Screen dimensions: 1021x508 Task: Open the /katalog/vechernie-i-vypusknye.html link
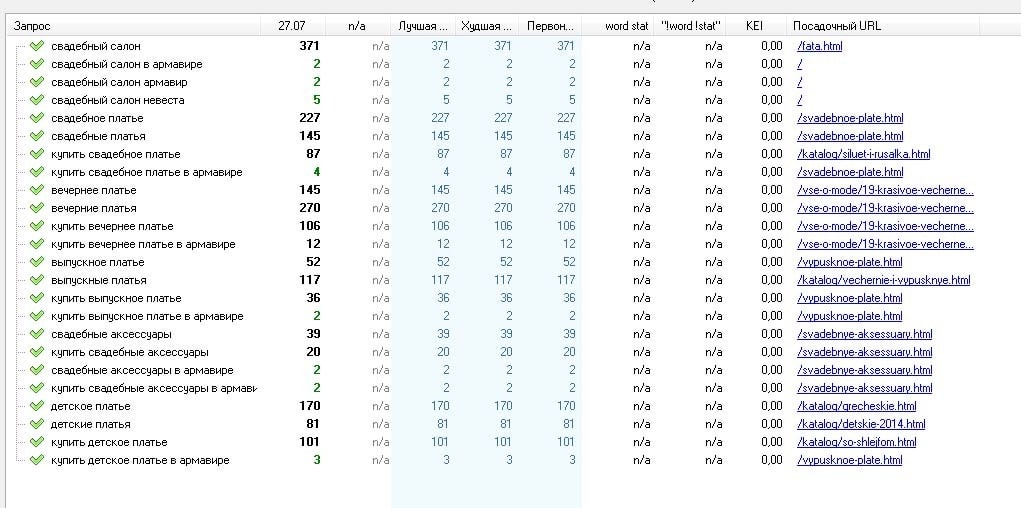coord(884,280)
